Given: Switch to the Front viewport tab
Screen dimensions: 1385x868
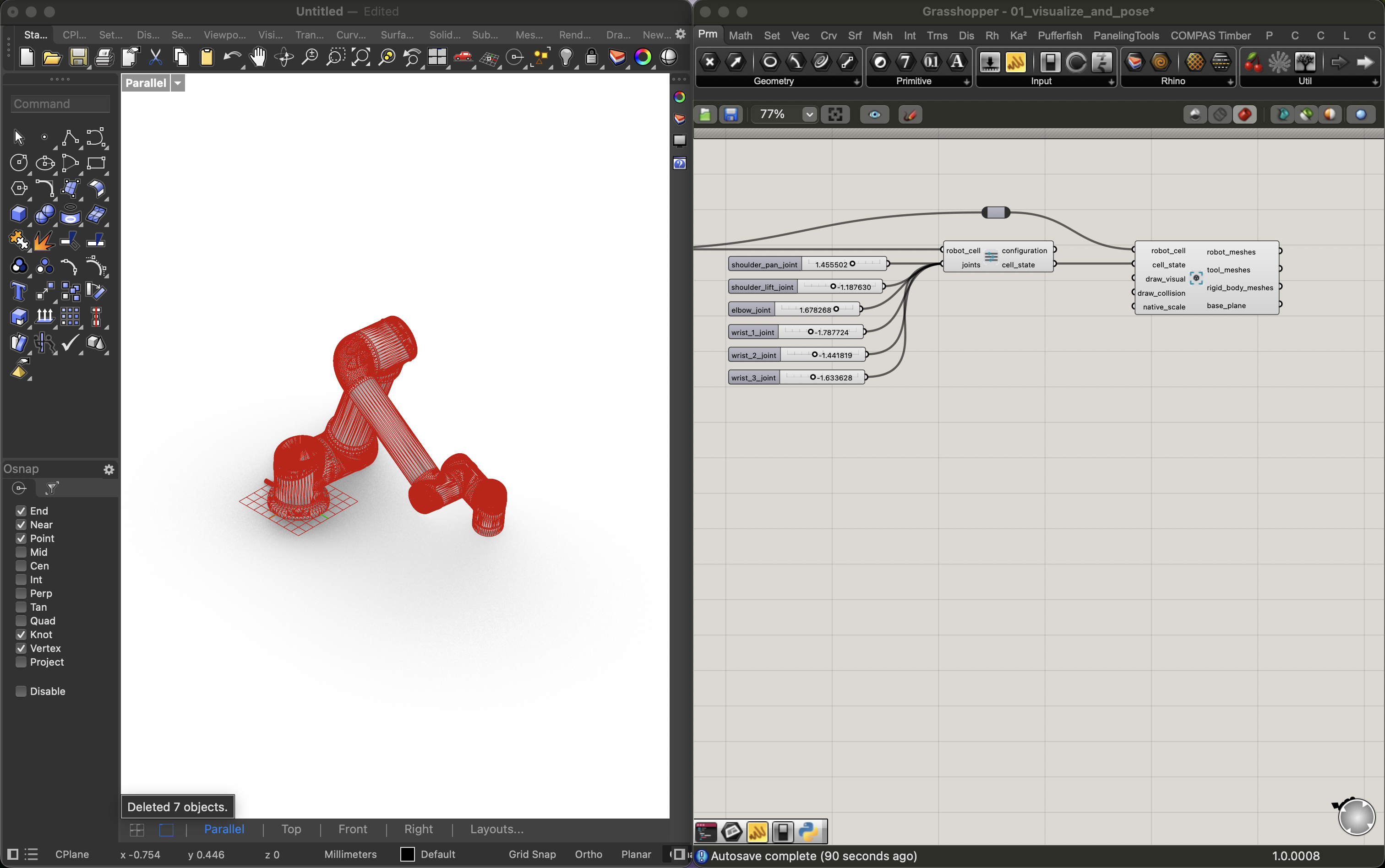Looking at the screenshot, I should 353,829.
